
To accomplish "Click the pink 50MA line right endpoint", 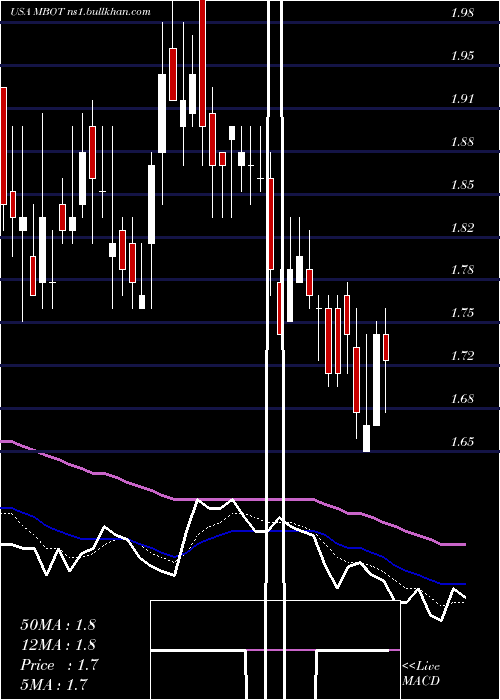I will 464,545.
